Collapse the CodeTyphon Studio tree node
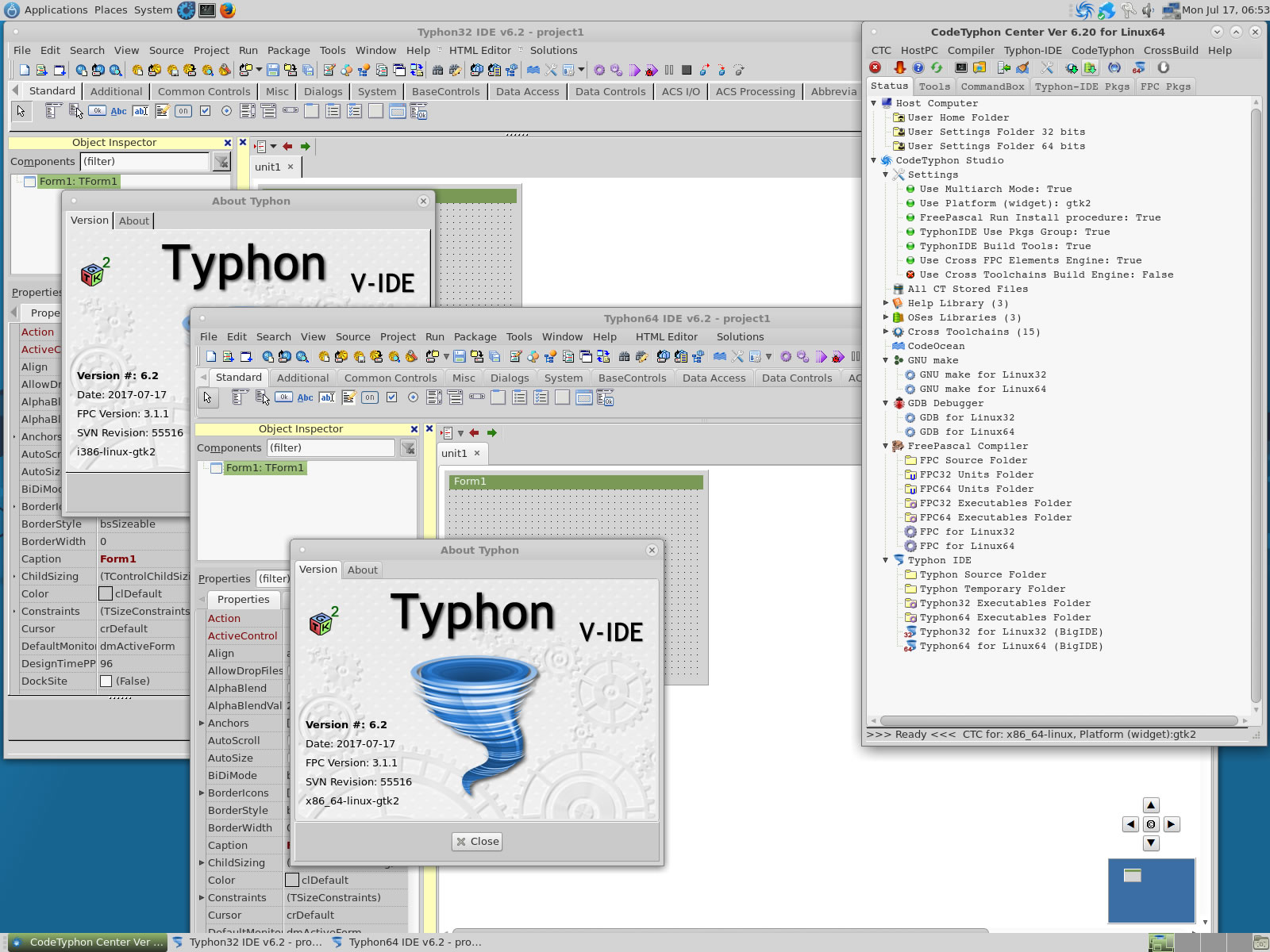This screenshot has width=1270, height=952. pyautogui.click(x=874, y=160)
